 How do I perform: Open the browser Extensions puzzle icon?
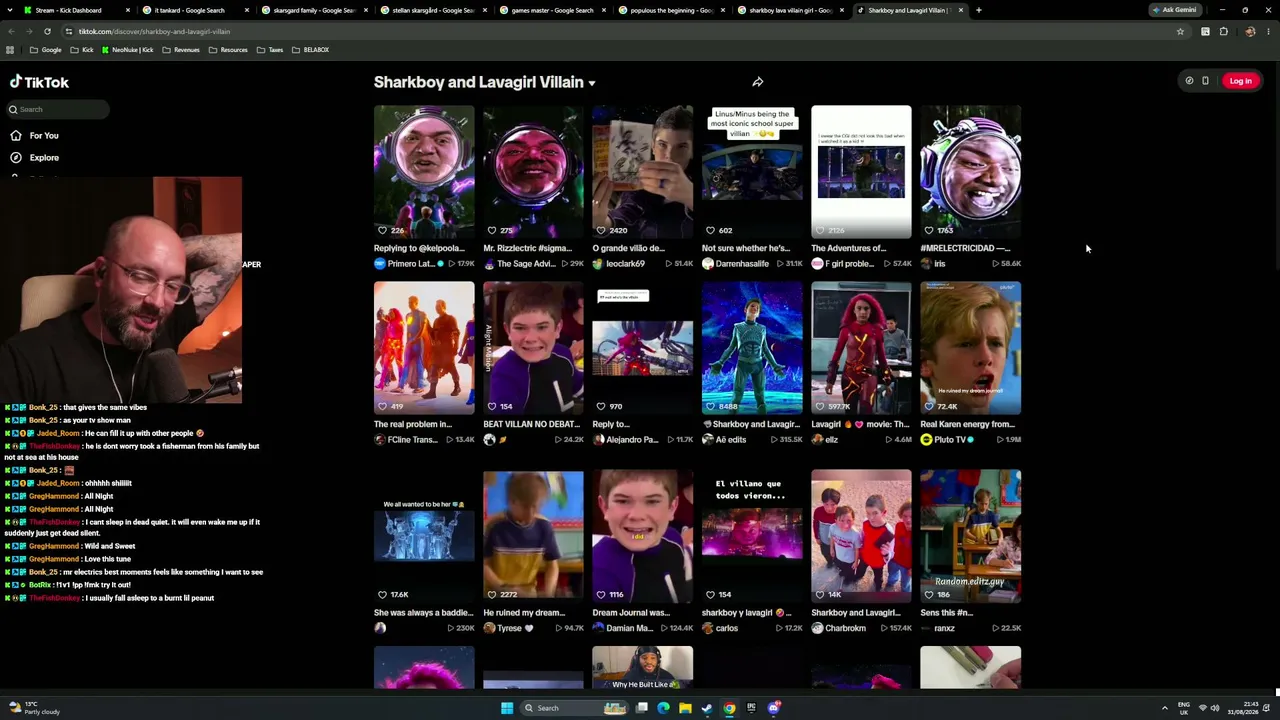pyautogui.click(x=1223, y=31)
